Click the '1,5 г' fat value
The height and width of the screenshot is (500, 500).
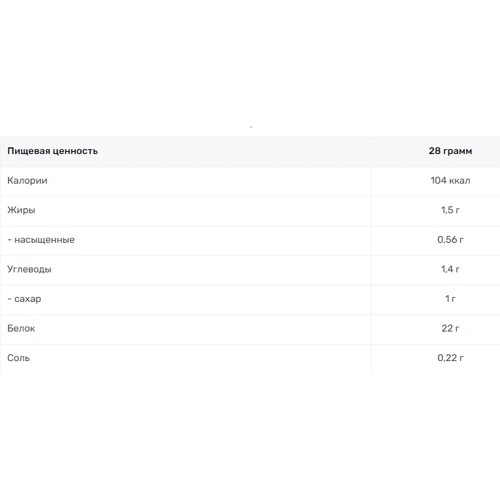coord(450,210)
